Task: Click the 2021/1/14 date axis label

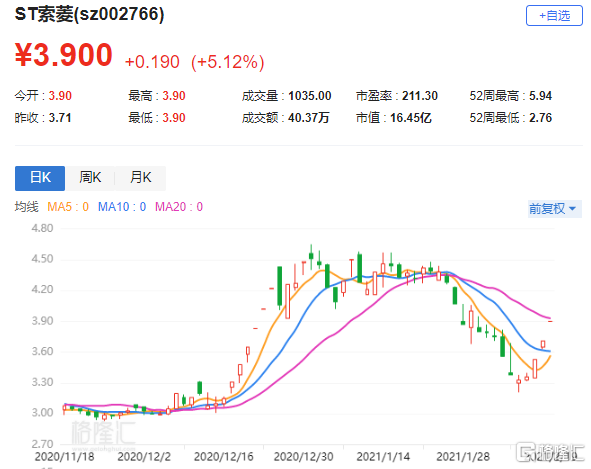Action: point(383,457)
